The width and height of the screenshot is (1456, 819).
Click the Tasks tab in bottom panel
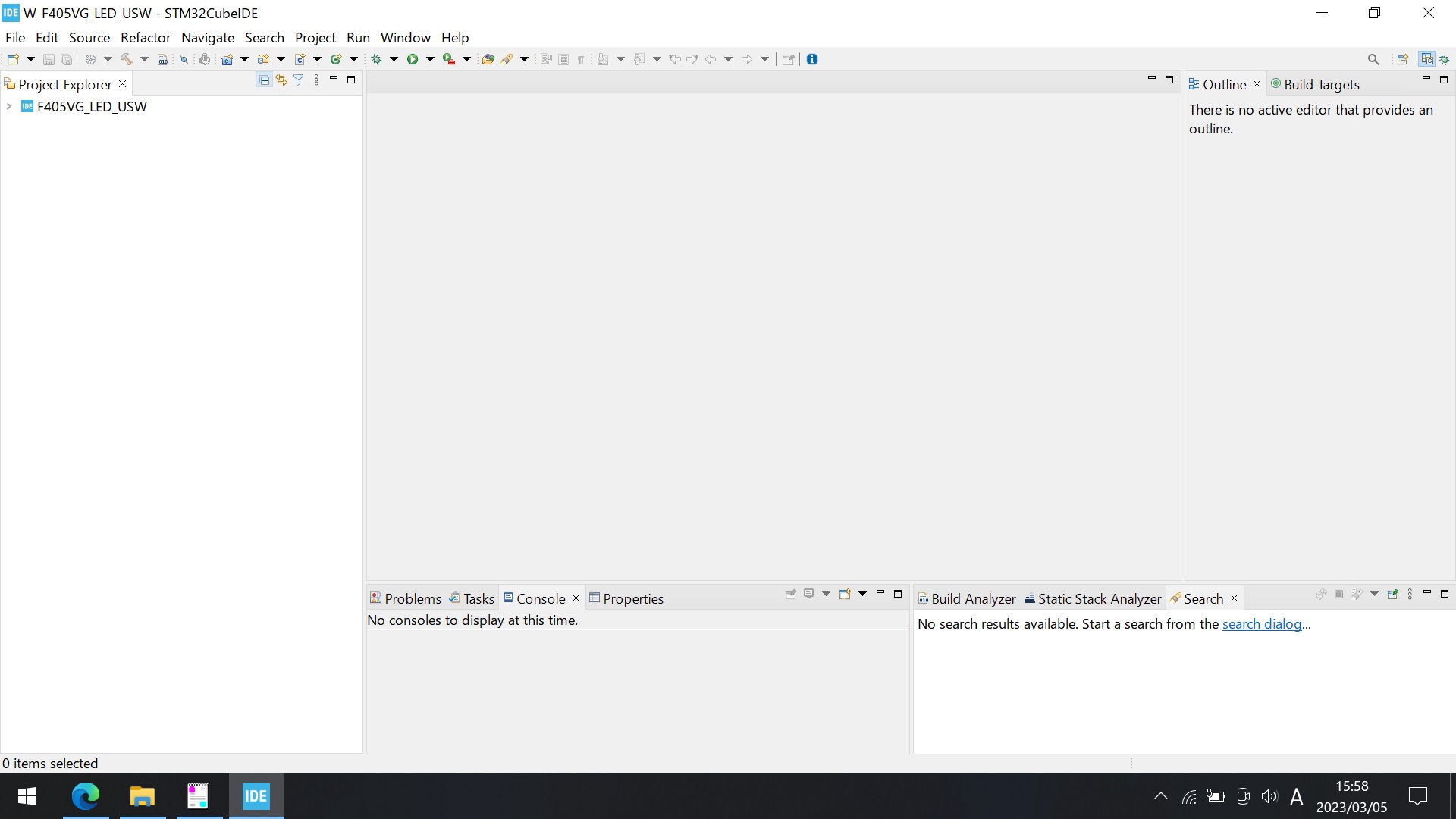point(478,598)
